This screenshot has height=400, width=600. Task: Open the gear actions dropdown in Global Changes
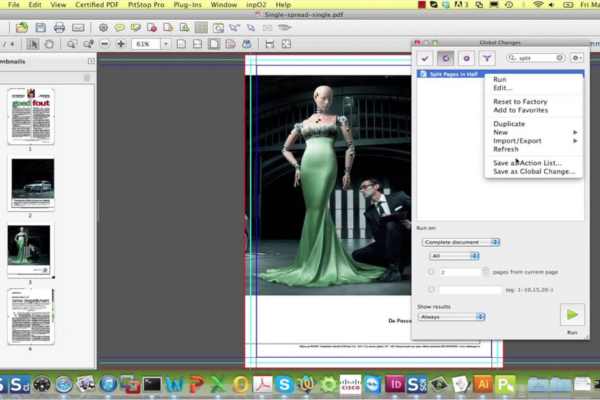coord(577,58)
